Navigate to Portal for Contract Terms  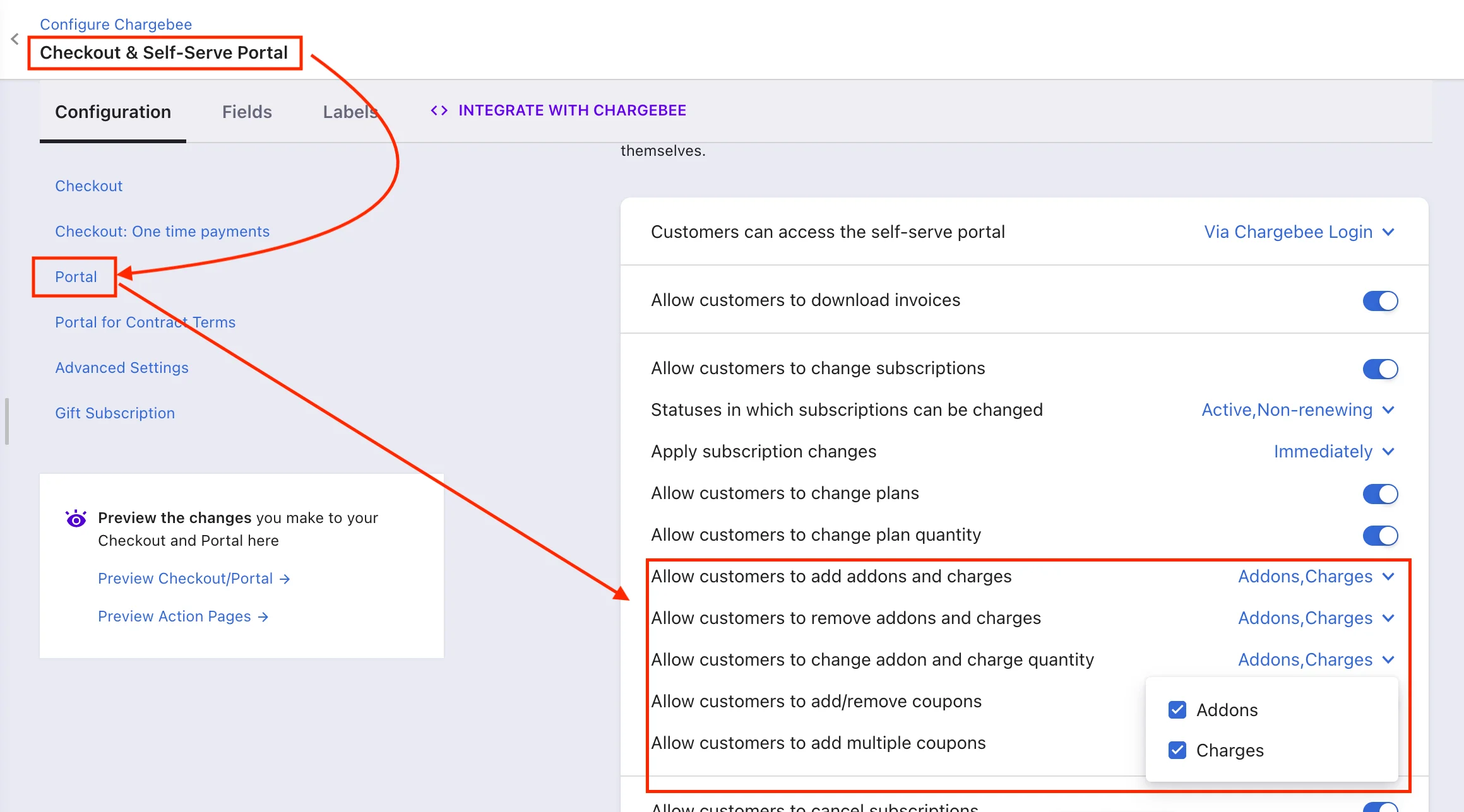coord(145,322)
